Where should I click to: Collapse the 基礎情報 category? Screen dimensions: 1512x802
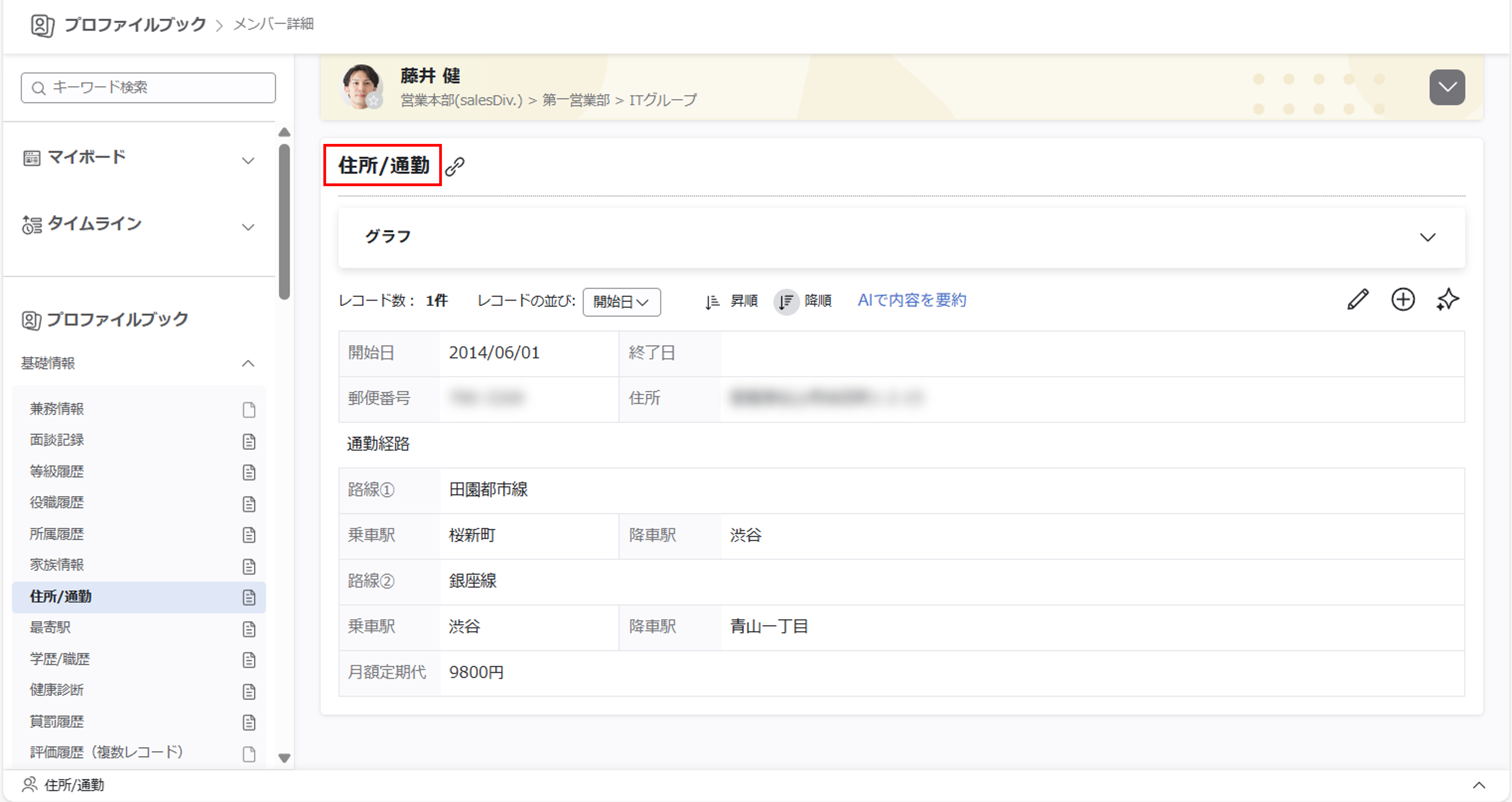248,363
